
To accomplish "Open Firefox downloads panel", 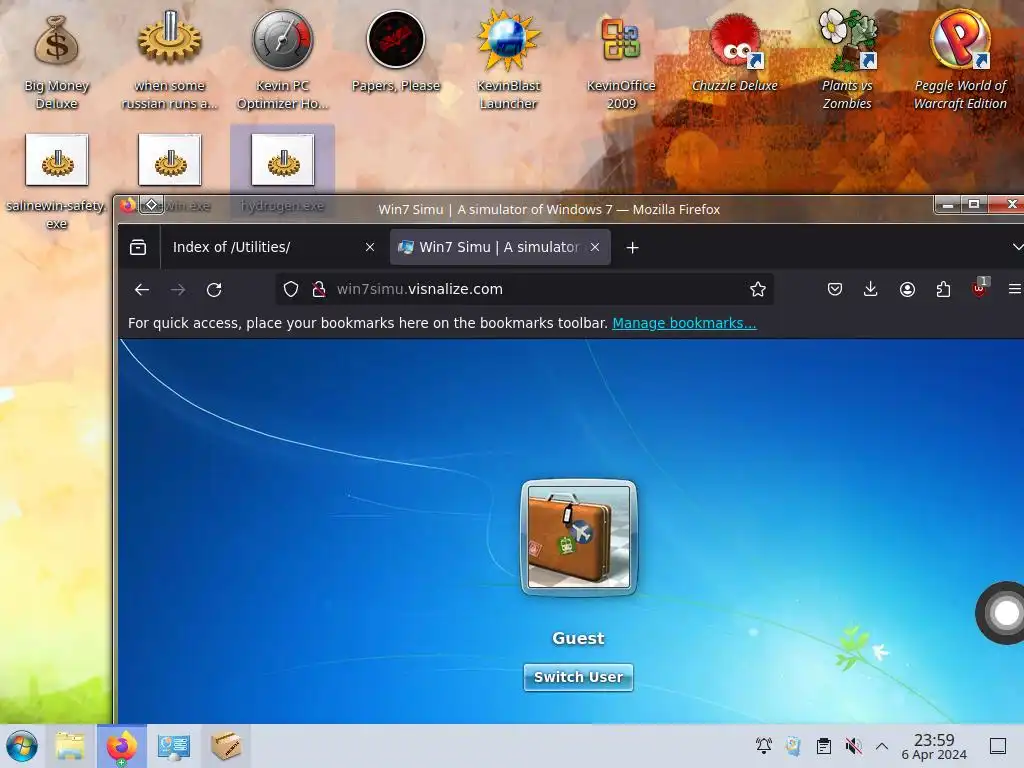I will [871, 289].
